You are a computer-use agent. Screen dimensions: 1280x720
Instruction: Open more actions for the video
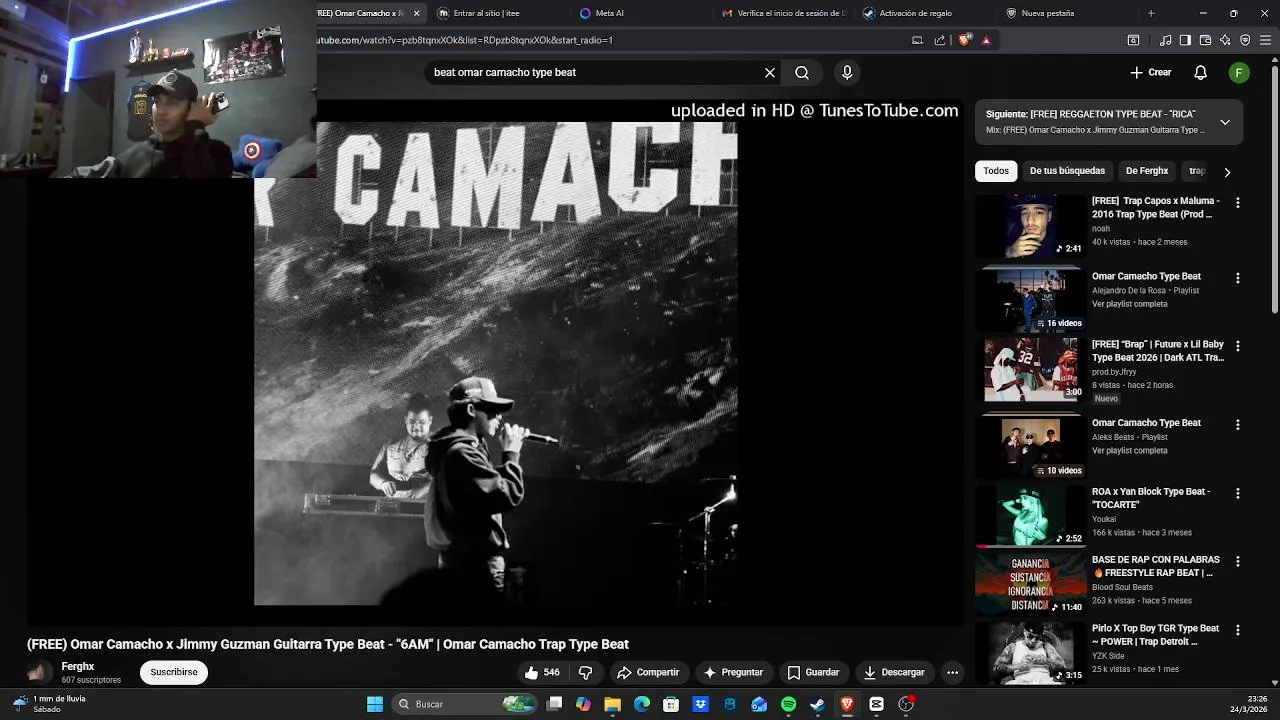(x=952, y=673)
